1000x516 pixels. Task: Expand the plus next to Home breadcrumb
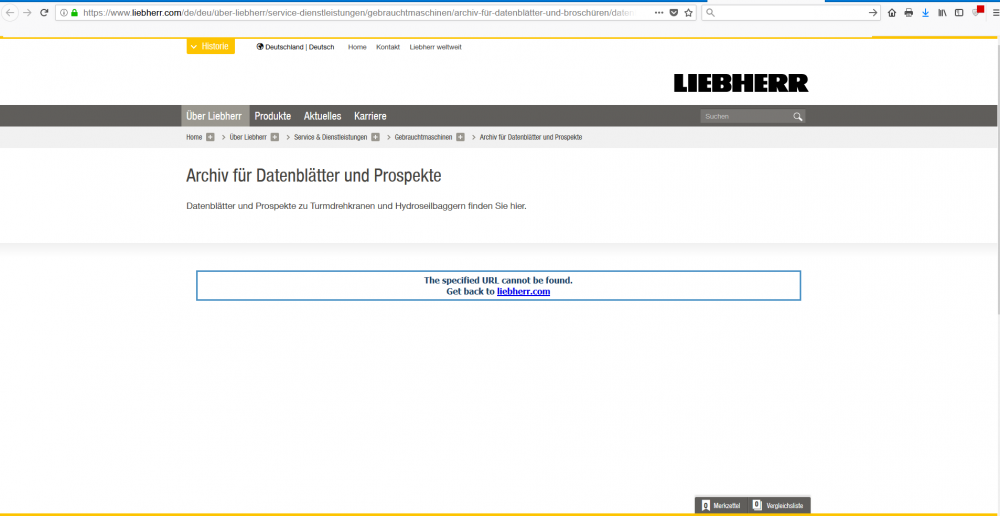(210, 137)
